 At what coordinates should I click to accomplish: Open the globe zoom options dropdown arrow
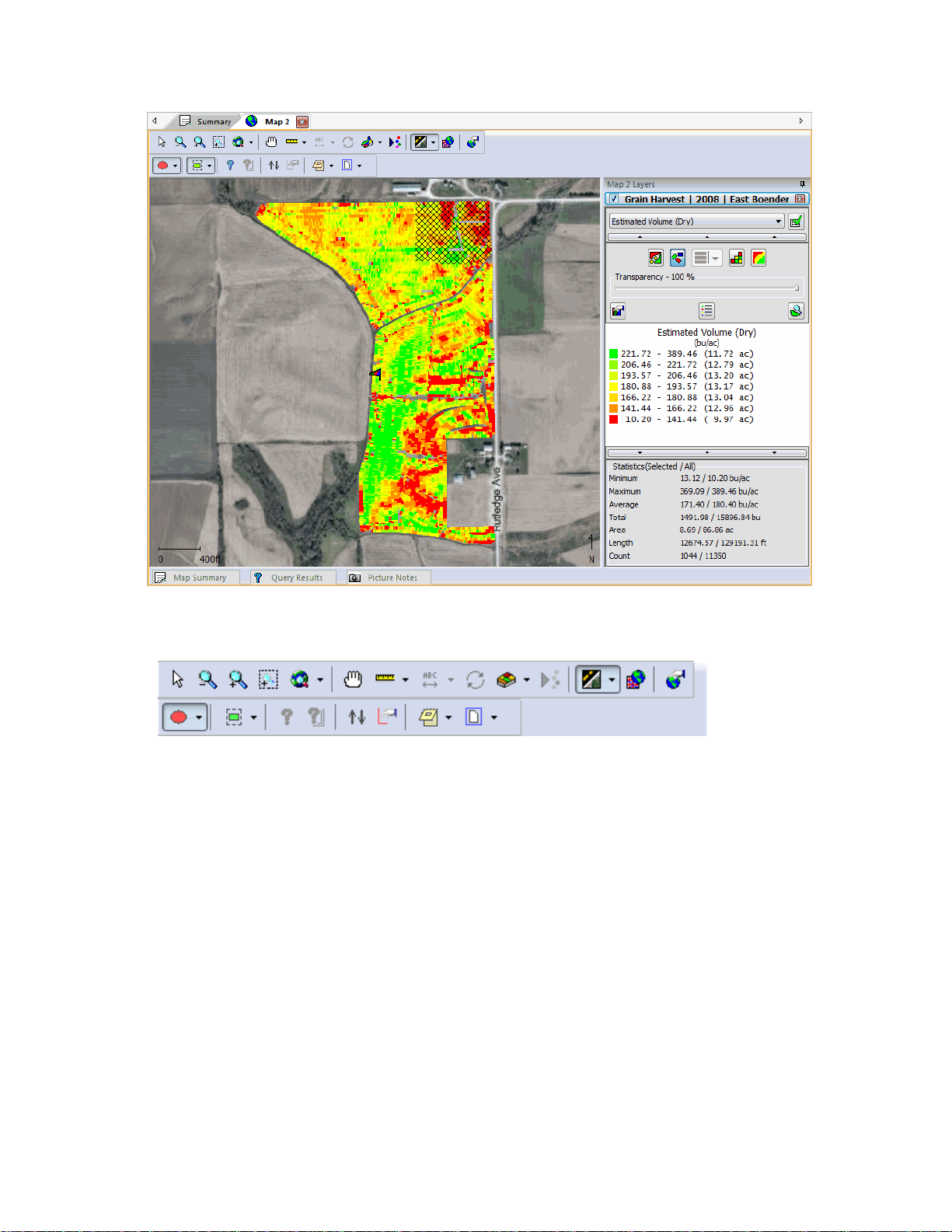[251, 142]
